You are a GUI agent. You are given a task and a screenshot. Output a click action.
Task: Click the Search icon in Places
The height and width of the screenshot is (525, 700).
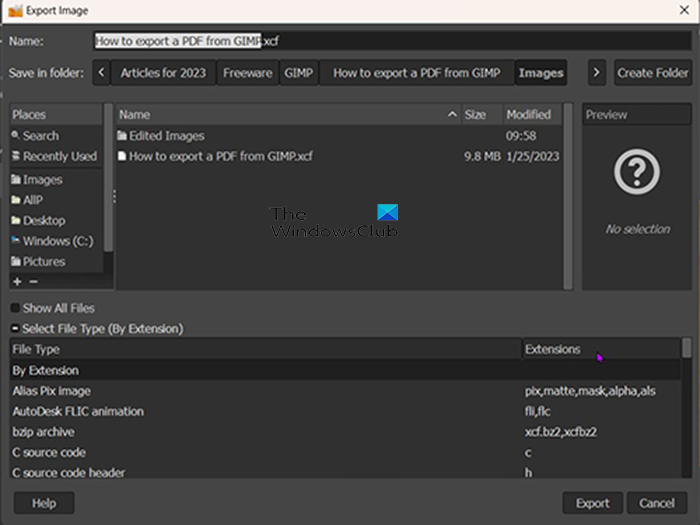16,136
